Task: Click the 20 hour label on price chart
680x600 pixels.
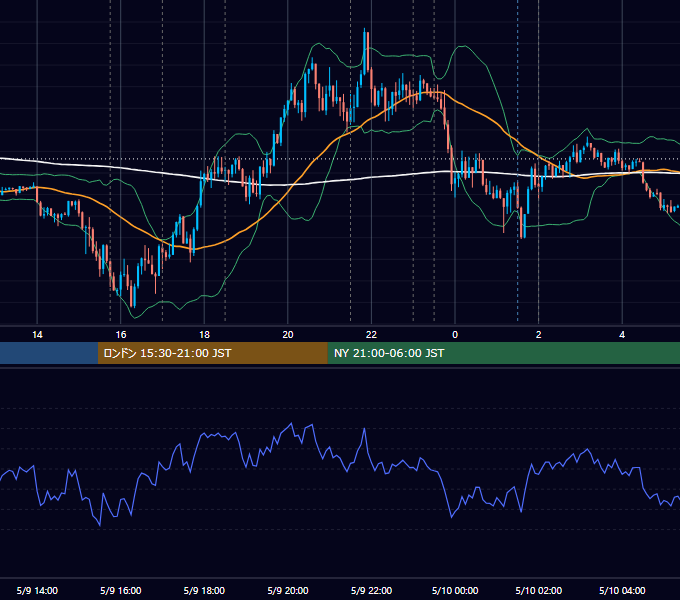Action: coord(288,335)
